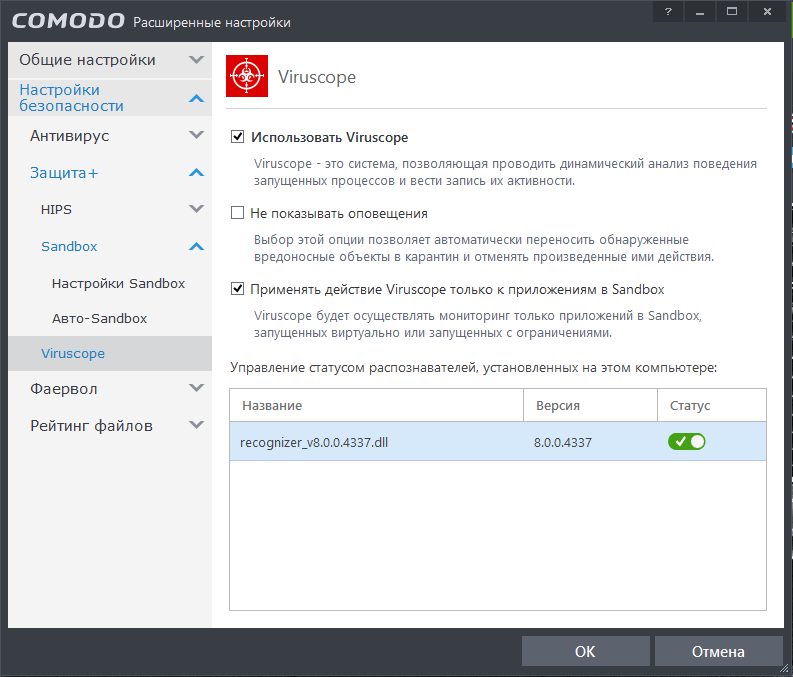Minimize the settings window
The image size is (793, 677).
point(700,12)
